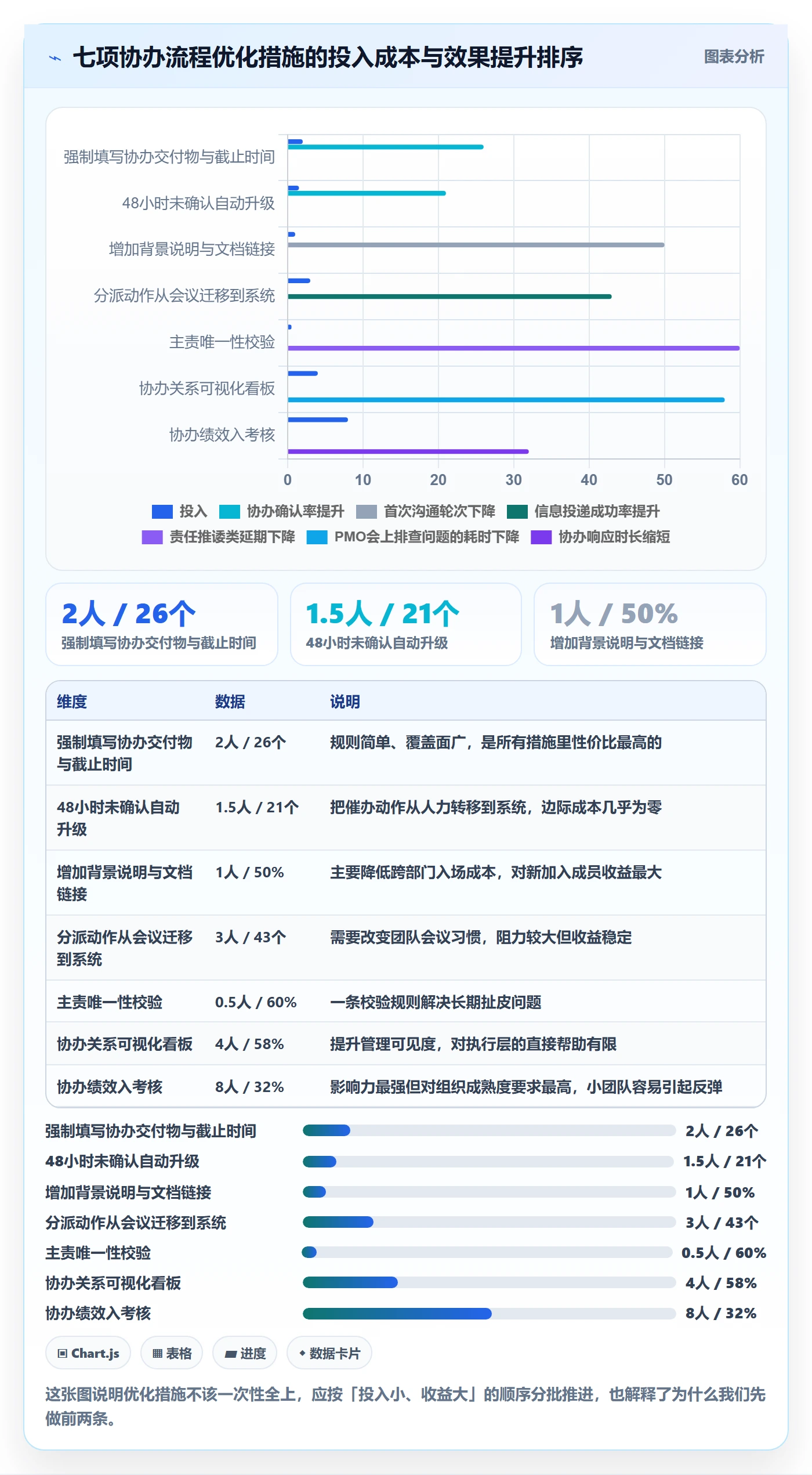812x1475 pixels.
Task: Click progress label 增加背景说明与文档链接
Action: click(128, 1192)
